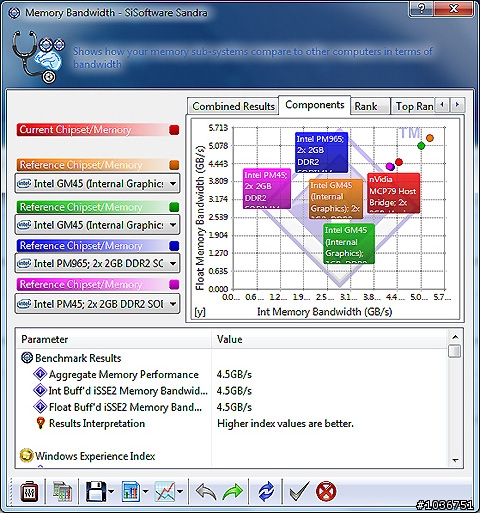Click the gray back arrow icon

pyautogui.click(x=206, y=492)
